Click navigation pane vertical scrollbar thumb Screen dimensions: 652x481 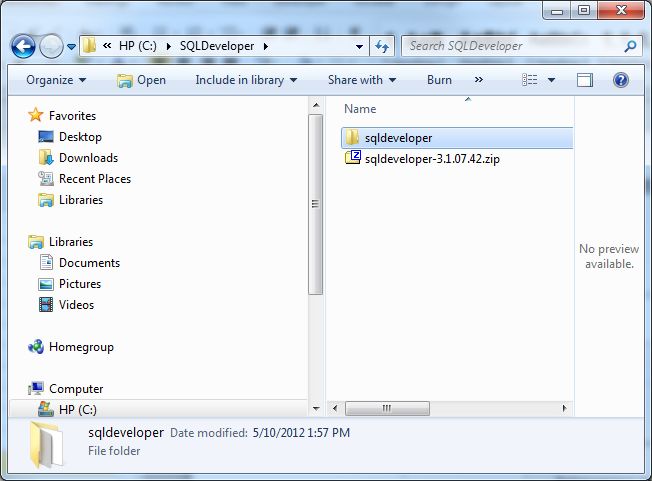point(316,204)
